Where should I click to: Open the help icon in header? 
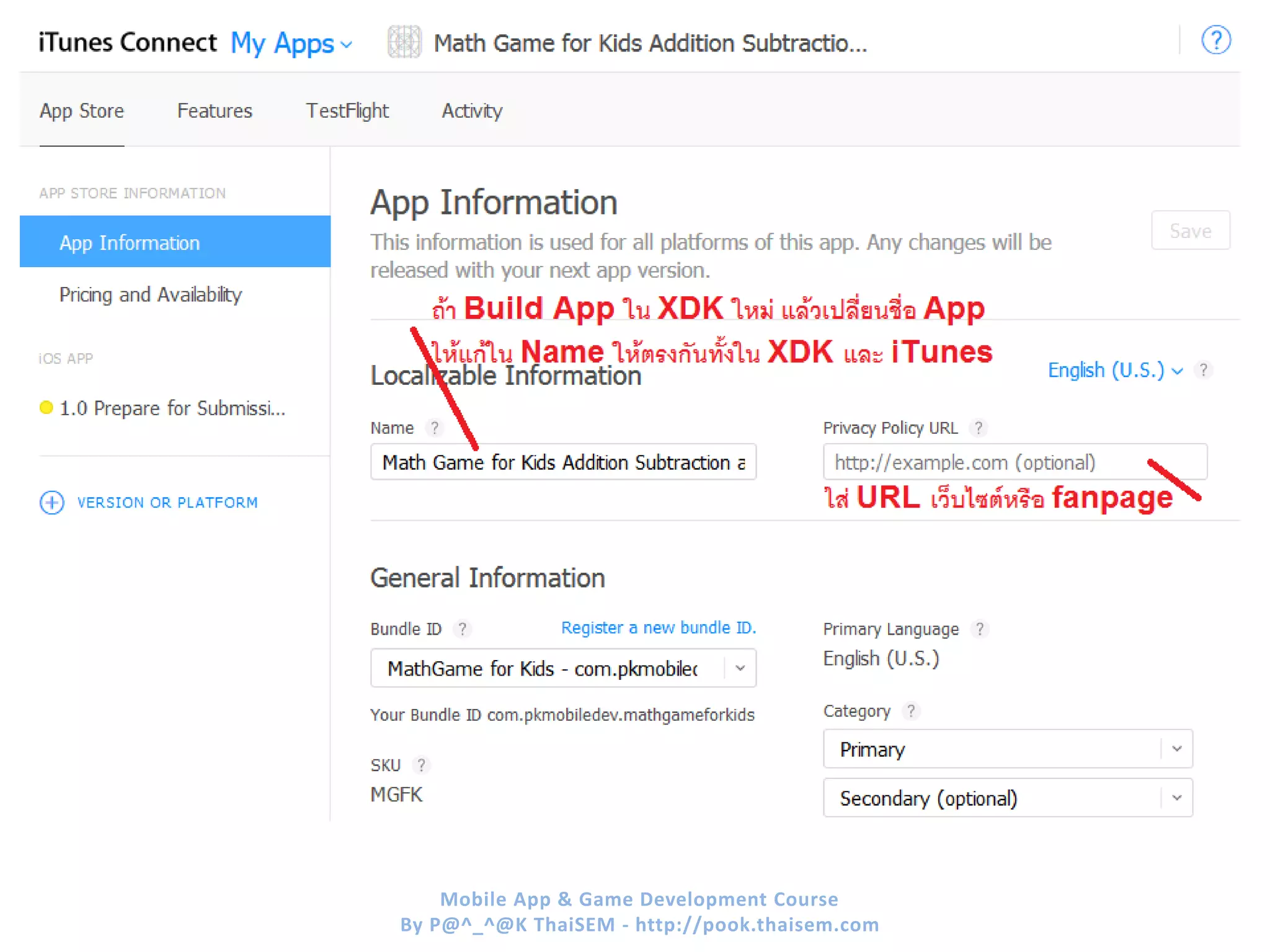click(1215, 41)
